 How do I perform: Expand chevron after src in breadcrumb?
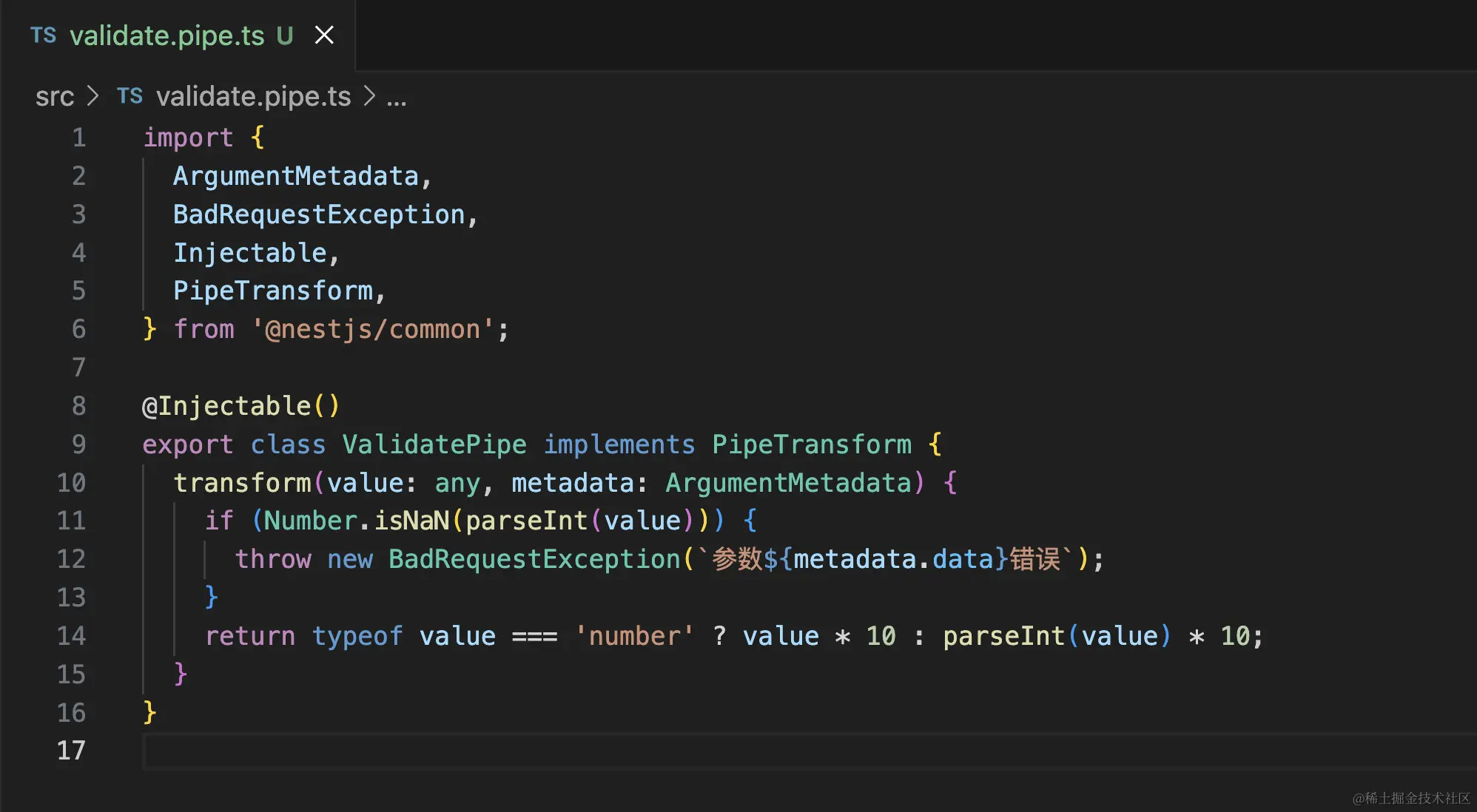click(92, 96)
